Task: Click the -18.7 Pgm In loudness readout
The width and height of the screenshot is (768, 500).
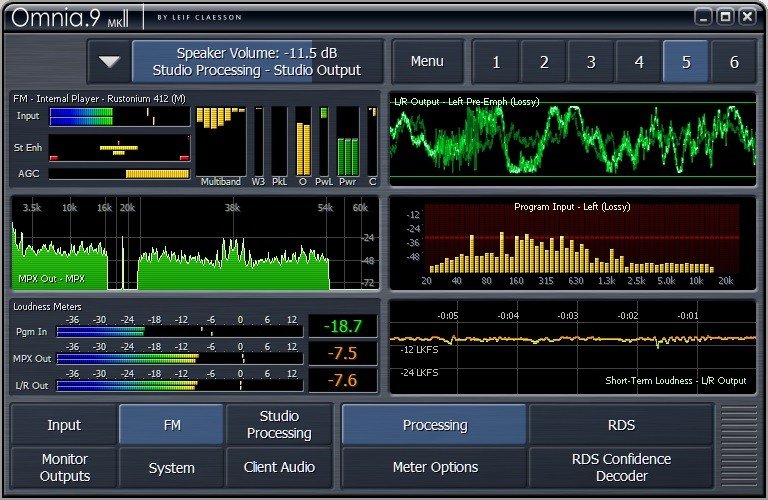Action: (x=343, y=326)
